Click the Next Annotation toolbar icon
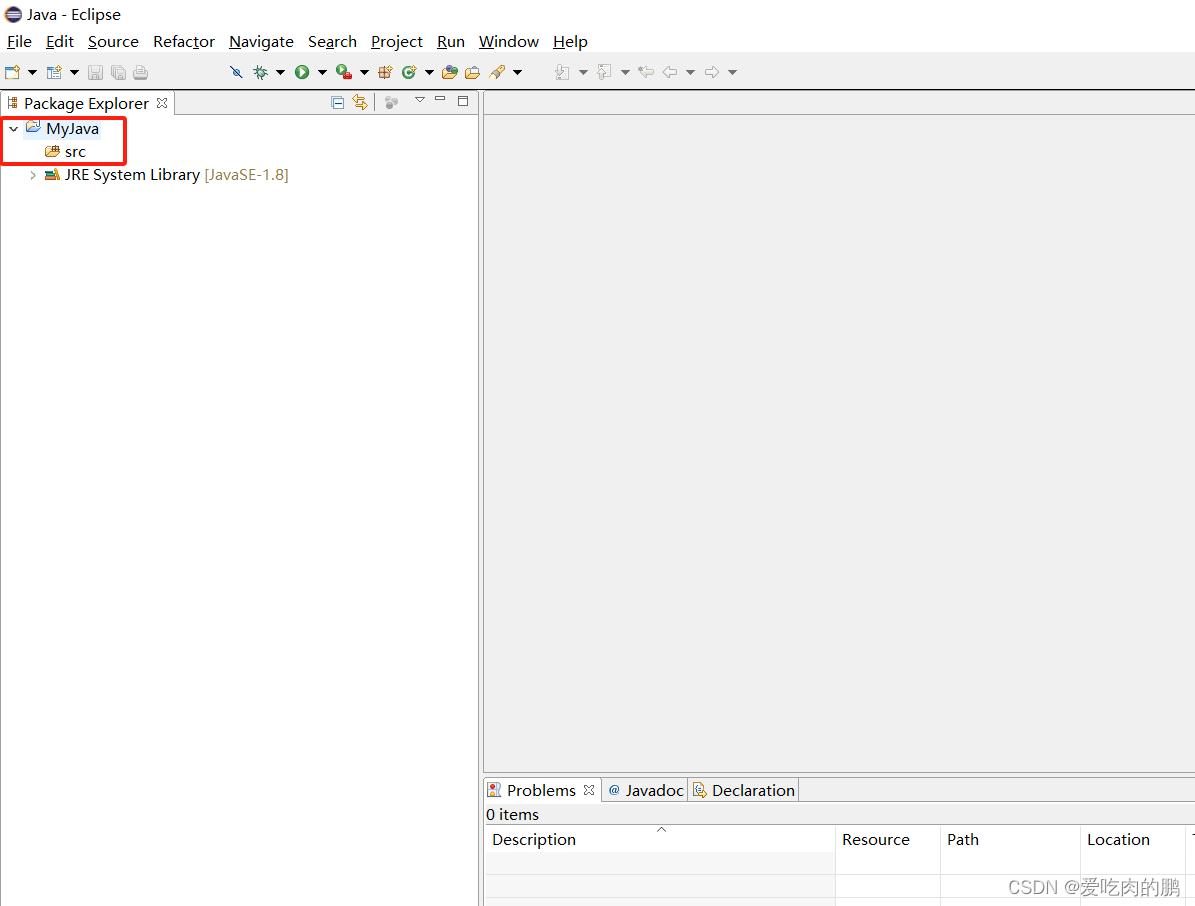Image resolution: width=1195 pixels, height=906 pixels. (562, 72)
